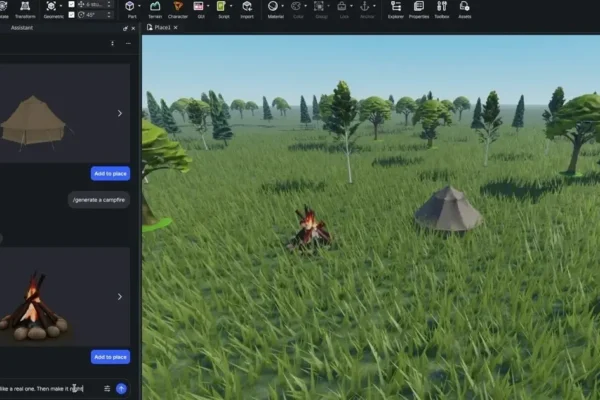This screenshot has height=400, width=600.
Task: Toggle the rotate snapping 45° checkbox
Action: 71,15
